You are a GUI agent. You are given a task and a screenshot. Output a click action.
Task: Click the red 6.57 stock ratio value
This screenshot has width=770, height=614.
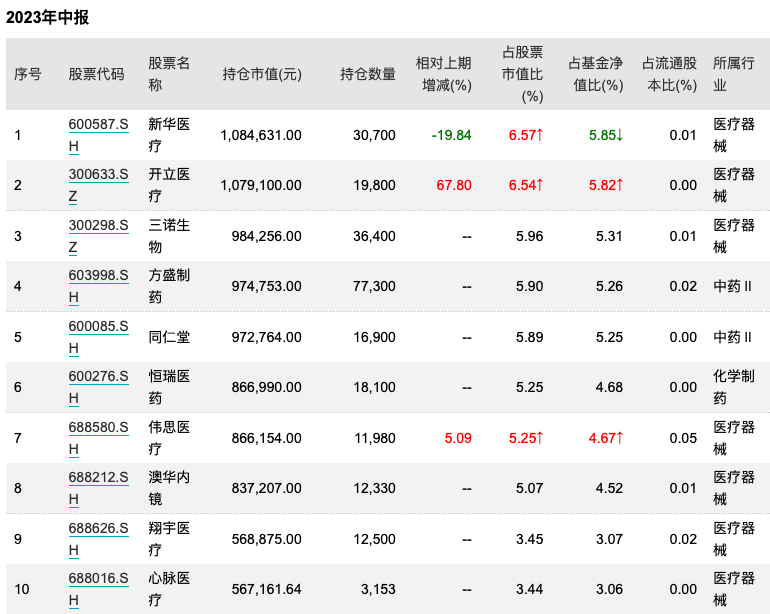pos(525,135)
